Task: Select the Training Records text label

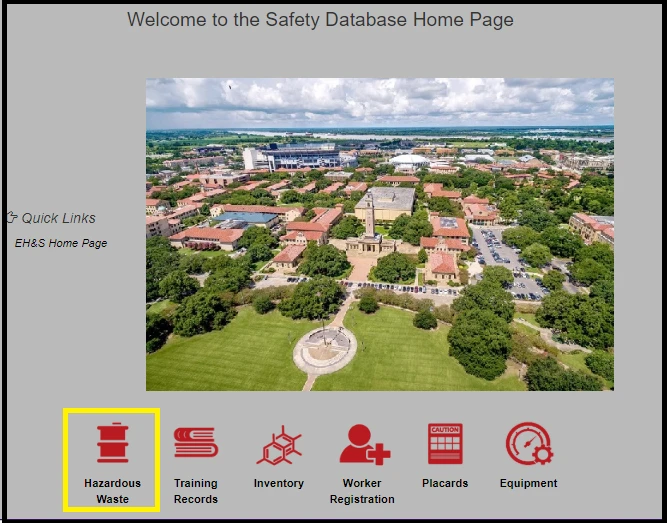Action: click(195, 491)
